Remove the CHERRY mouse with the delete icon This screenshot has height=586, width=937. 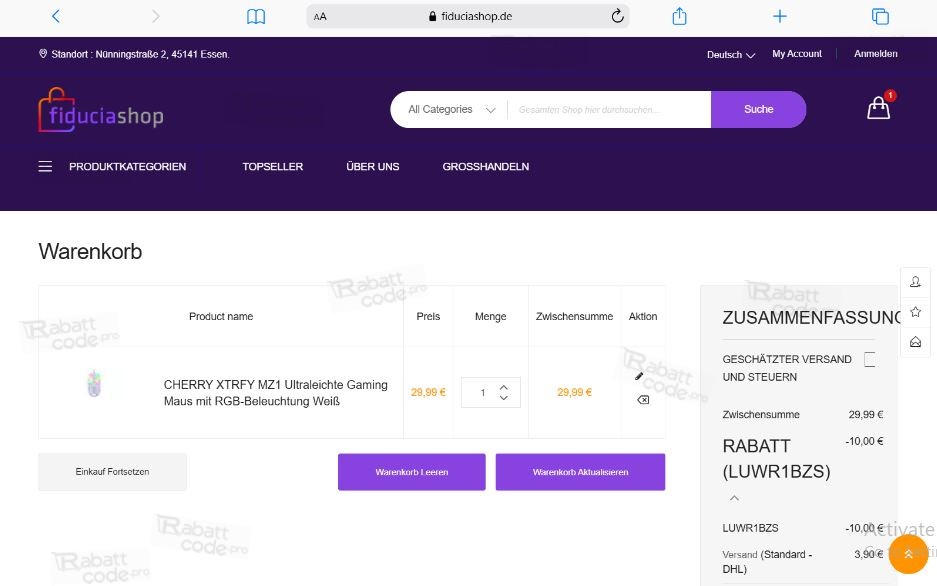pos(643,400)
